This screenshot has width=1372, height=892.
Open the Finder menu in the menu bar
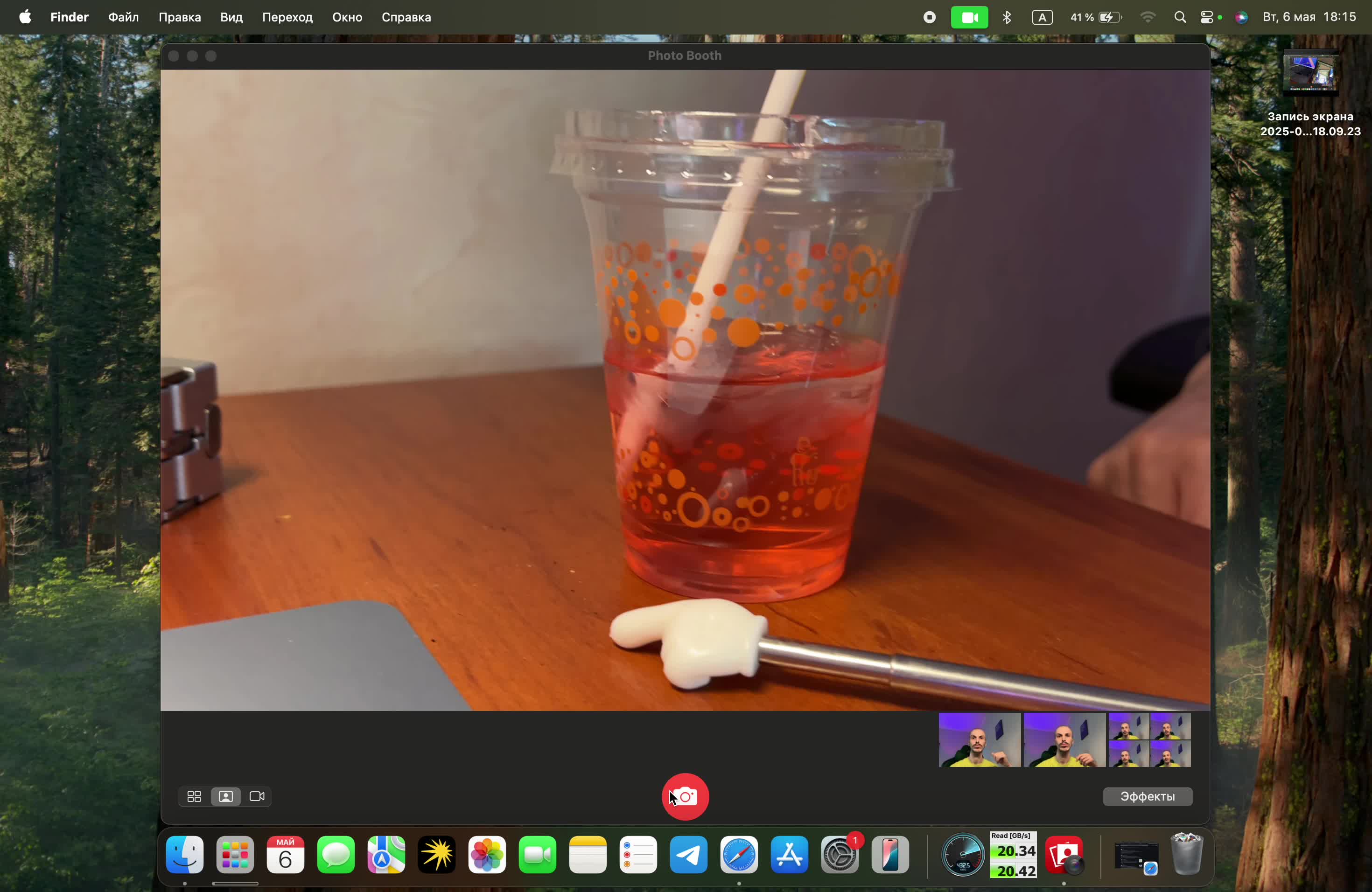tap(69, 17)
